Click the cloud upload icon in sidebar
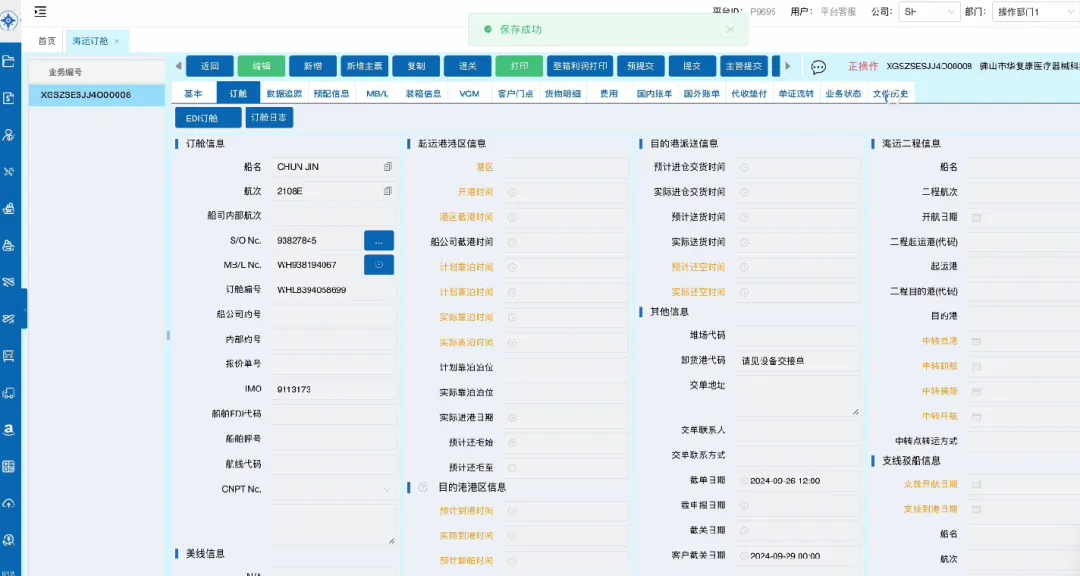Image resolution: width=1080 pixels, height=576 pixels. tap(9, 503)
